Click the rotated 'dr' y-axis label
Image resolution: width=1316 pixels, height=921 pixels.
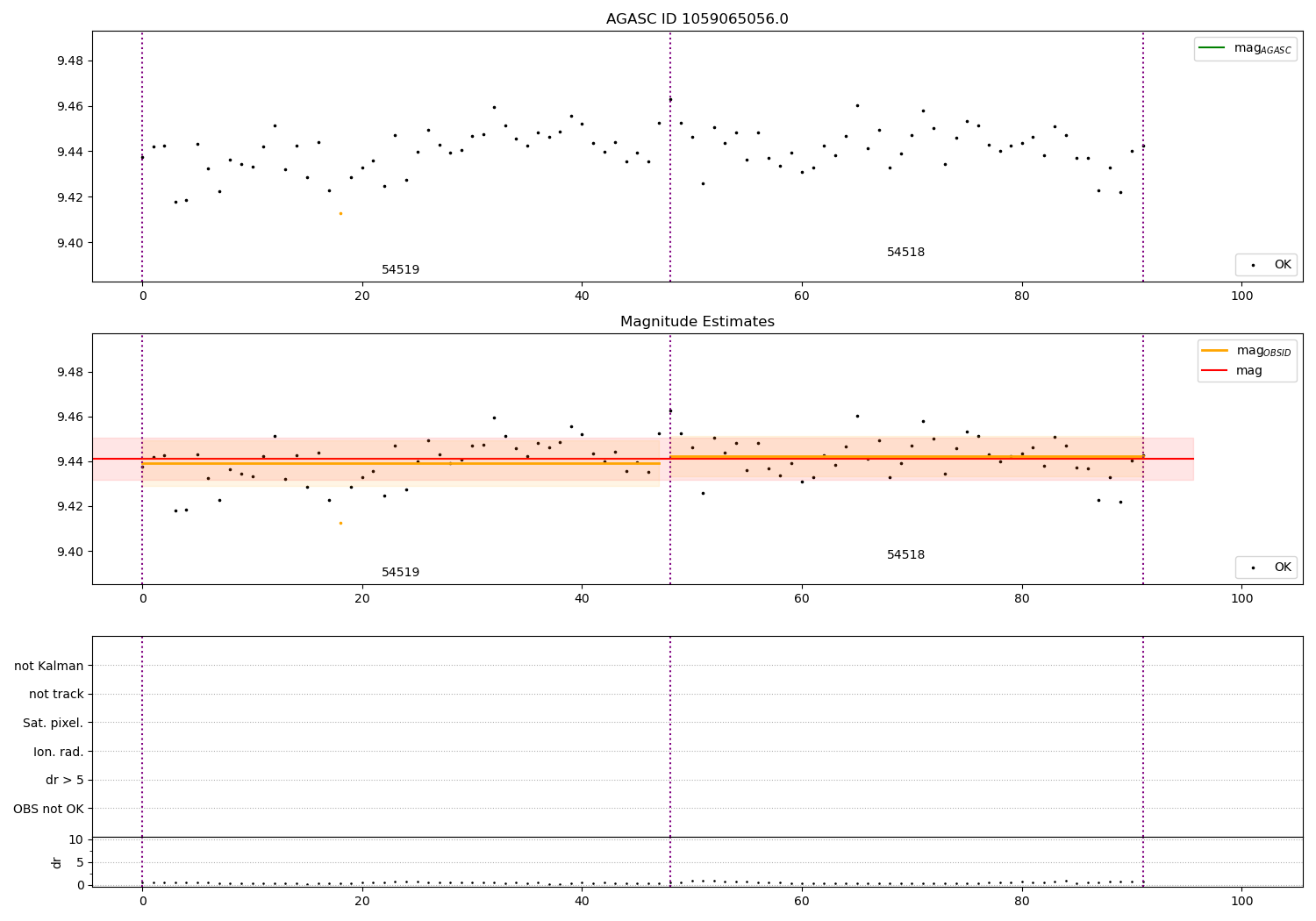(x=57, y=862)
